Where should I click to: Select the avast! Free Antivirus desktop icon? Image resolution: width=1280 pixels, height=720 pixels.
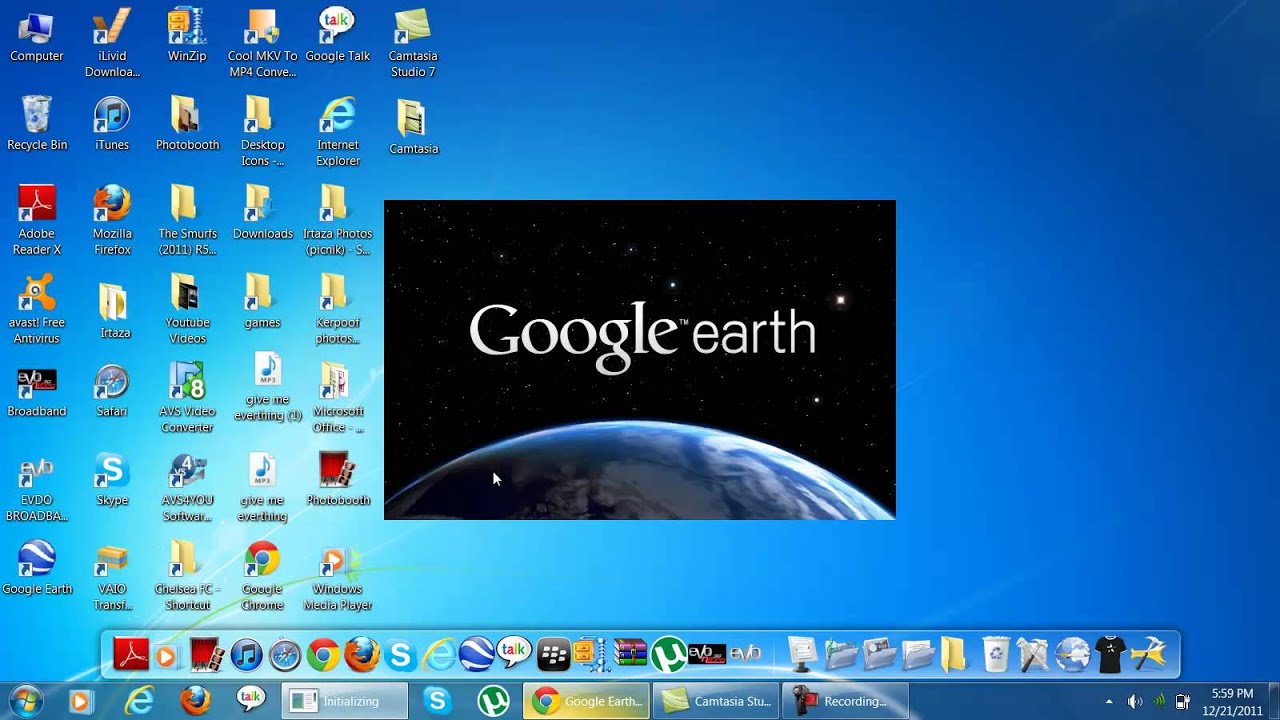pyautogui.click(x=37, y=310)
